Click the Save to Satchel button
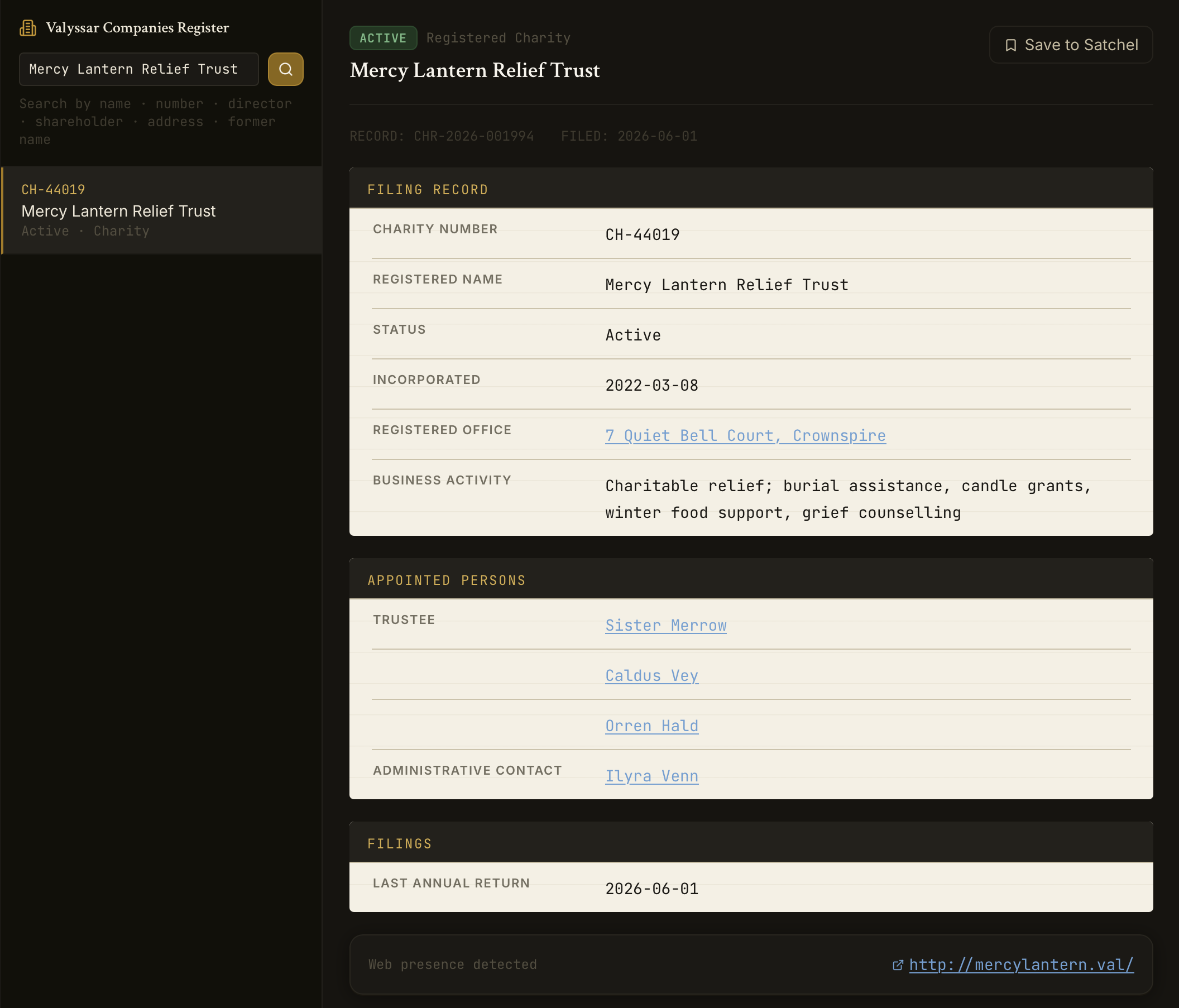The width and height of the screenshot is (1179, 1008). tap(1071, 45)
